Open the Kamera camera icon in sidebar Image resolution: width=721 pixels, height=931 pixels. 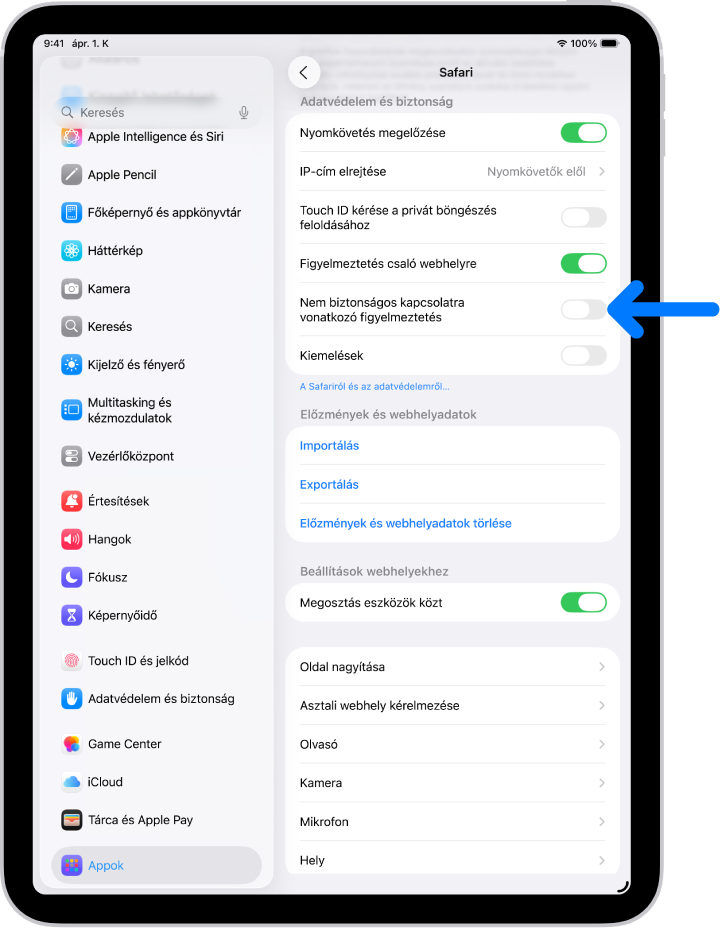tap(71, 289)
